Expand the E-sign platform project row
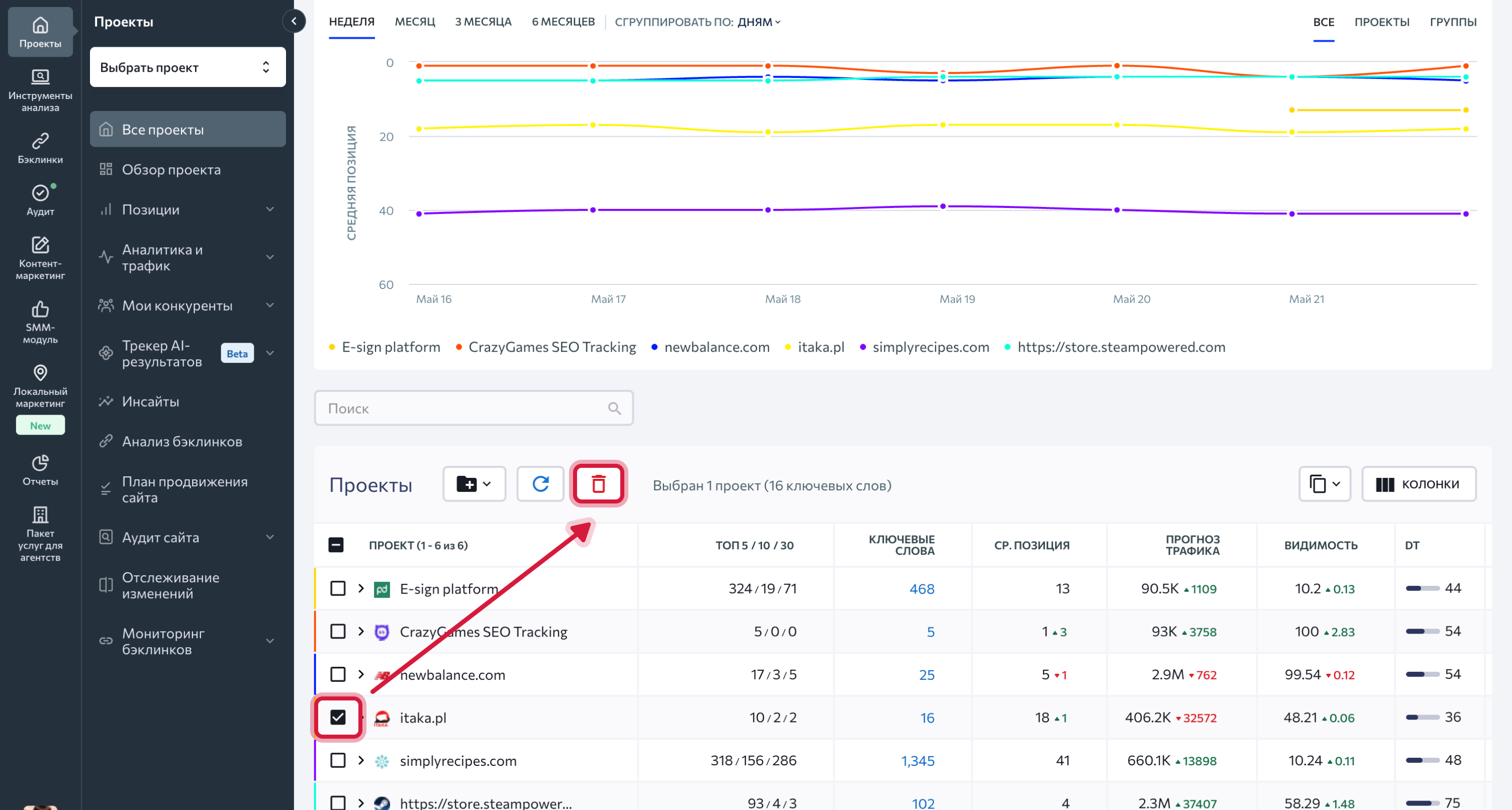This screenshot has height=810, width=1512. [361, 588]
